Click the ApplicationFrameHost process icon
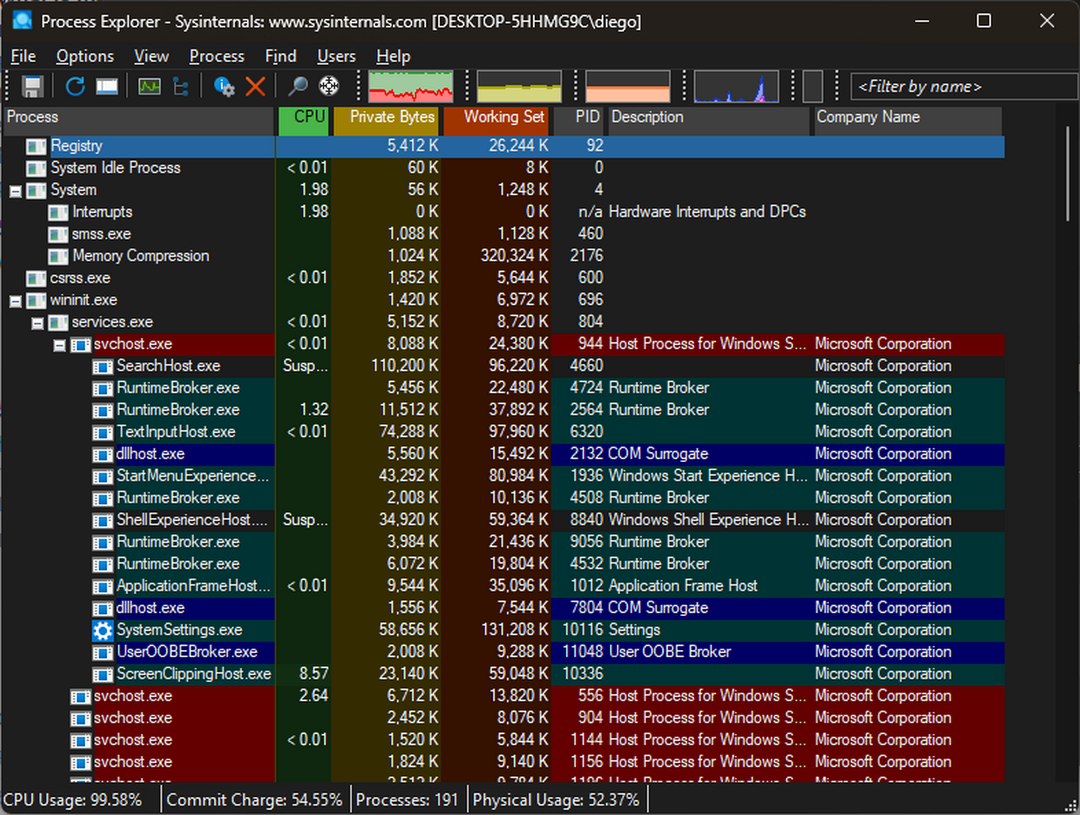 tap(103, 586)
